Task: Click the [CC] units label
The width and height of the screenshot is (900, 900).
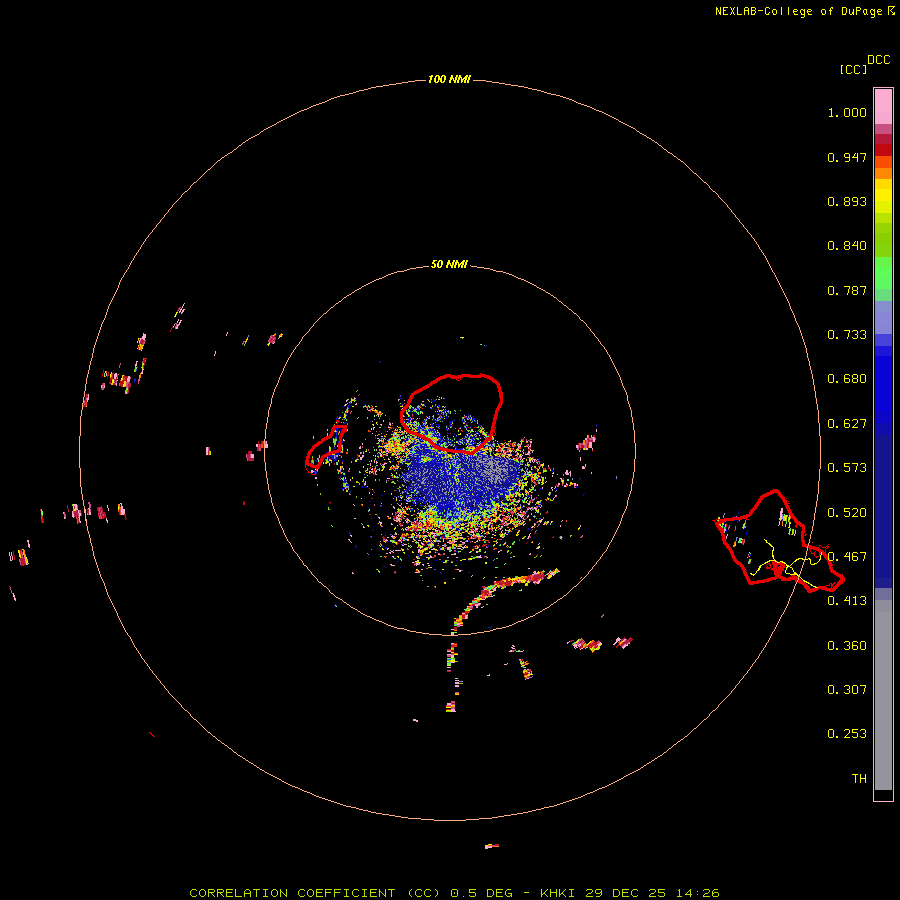Action: point(853,69)
